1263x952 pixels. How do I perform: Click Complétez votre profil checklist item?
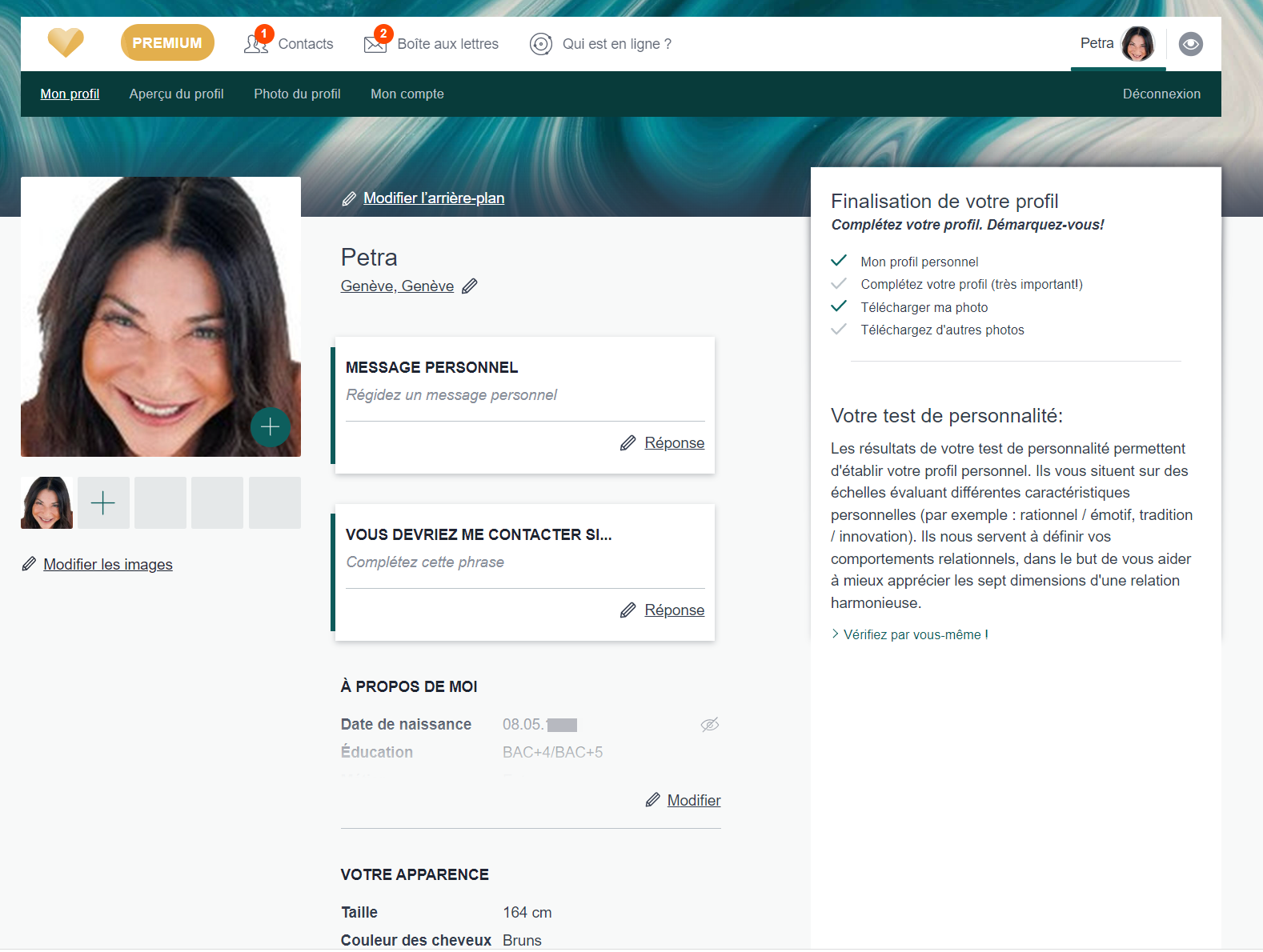click(x=971, y=285)
